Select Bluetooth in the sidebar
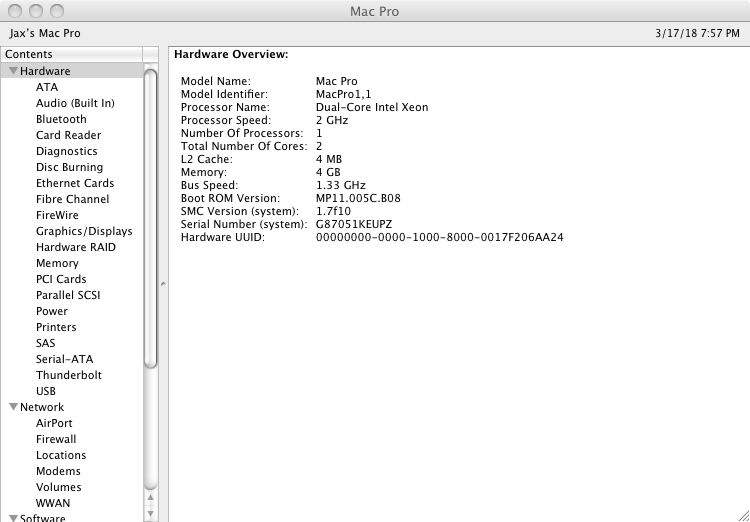Screen dimensions: 750x522 click(61, 119)
